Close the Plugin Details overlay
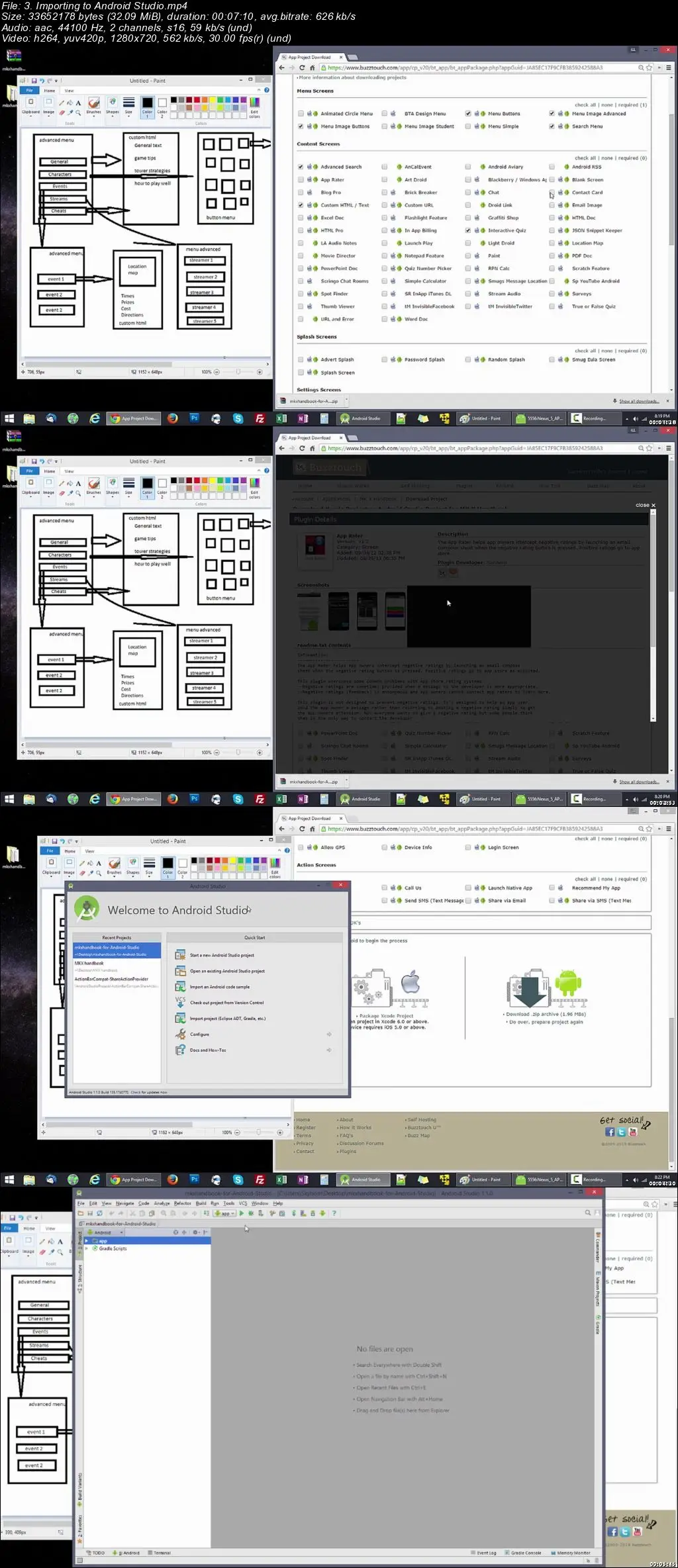Viewport: 678px width, 1568px height. pyautogui.click(x=645, y=505)
